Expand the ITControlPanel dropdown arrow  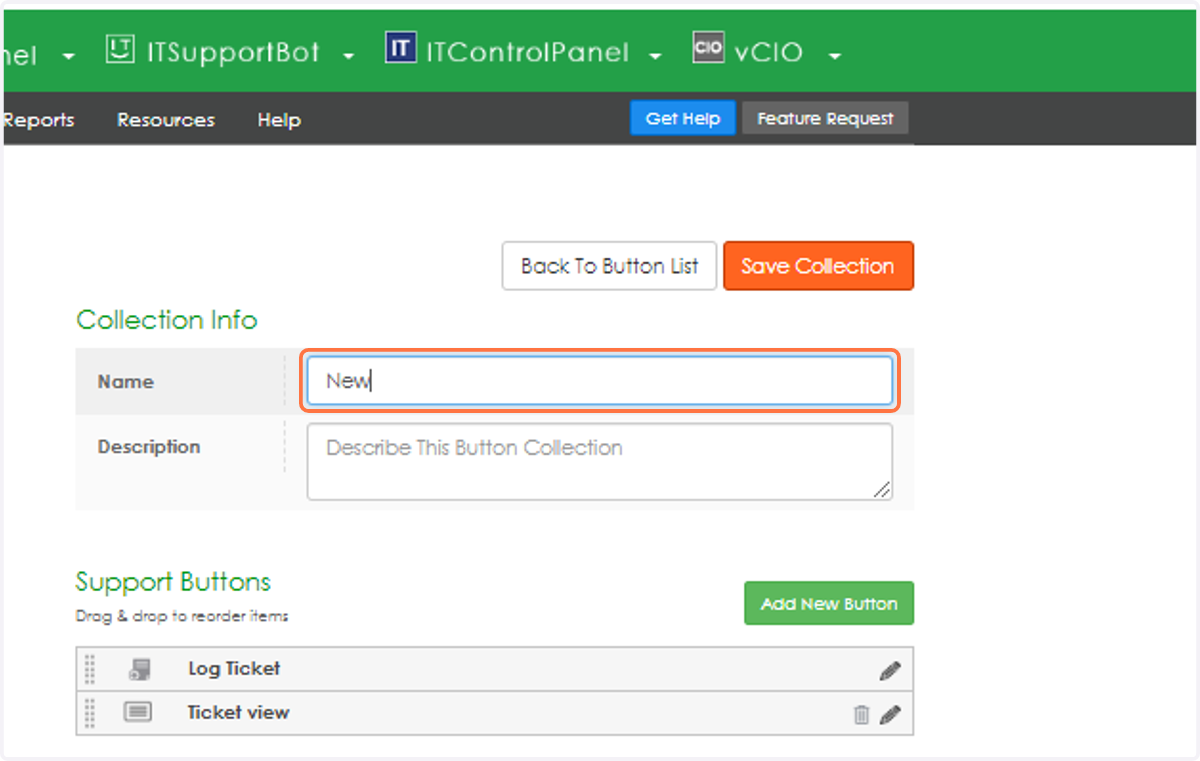tap(655, 56)
